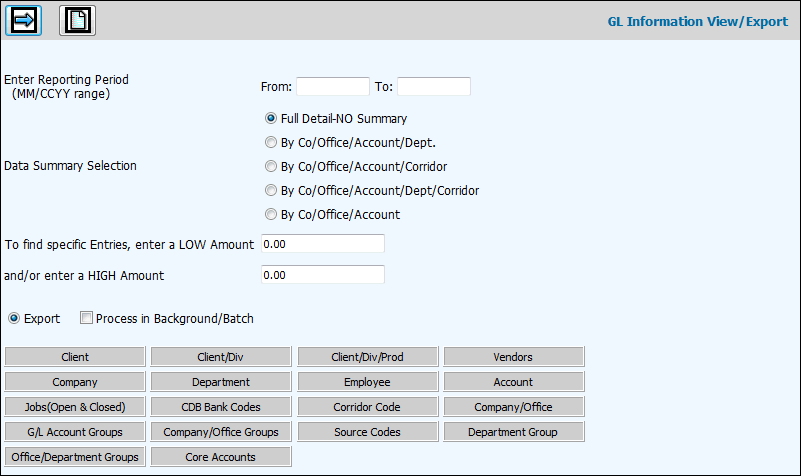Viewport: 801px width, 476px height.
Task: Select By Co/Office/Account/Corridor radio button
Action: point(271,166)
